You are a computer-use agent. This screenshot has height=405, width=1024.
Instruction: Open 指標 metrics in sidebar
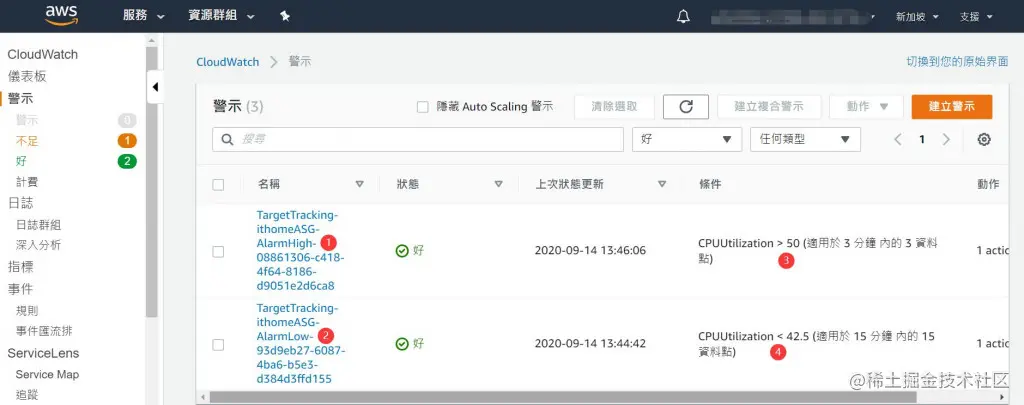click(x=20, y=267)
